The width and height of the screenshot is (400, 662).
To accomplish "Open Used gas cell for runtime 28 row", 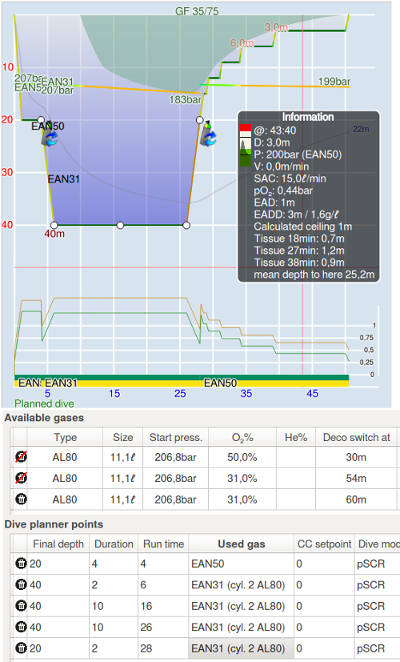I will coord(241,648).
